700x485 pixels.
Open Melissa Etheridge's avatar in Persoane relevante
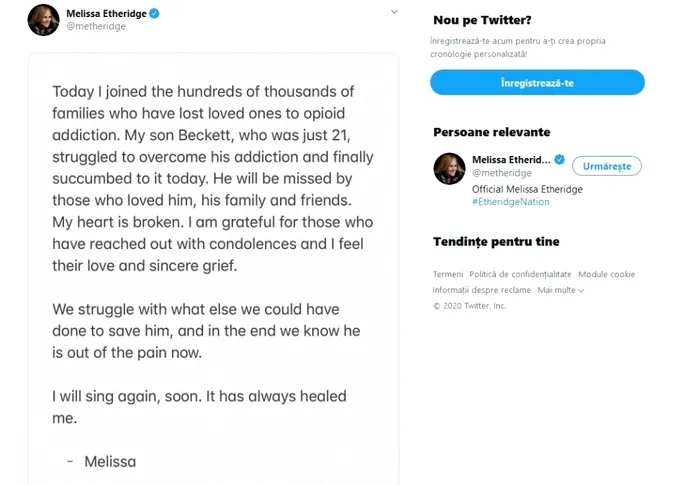click(450, 168)
